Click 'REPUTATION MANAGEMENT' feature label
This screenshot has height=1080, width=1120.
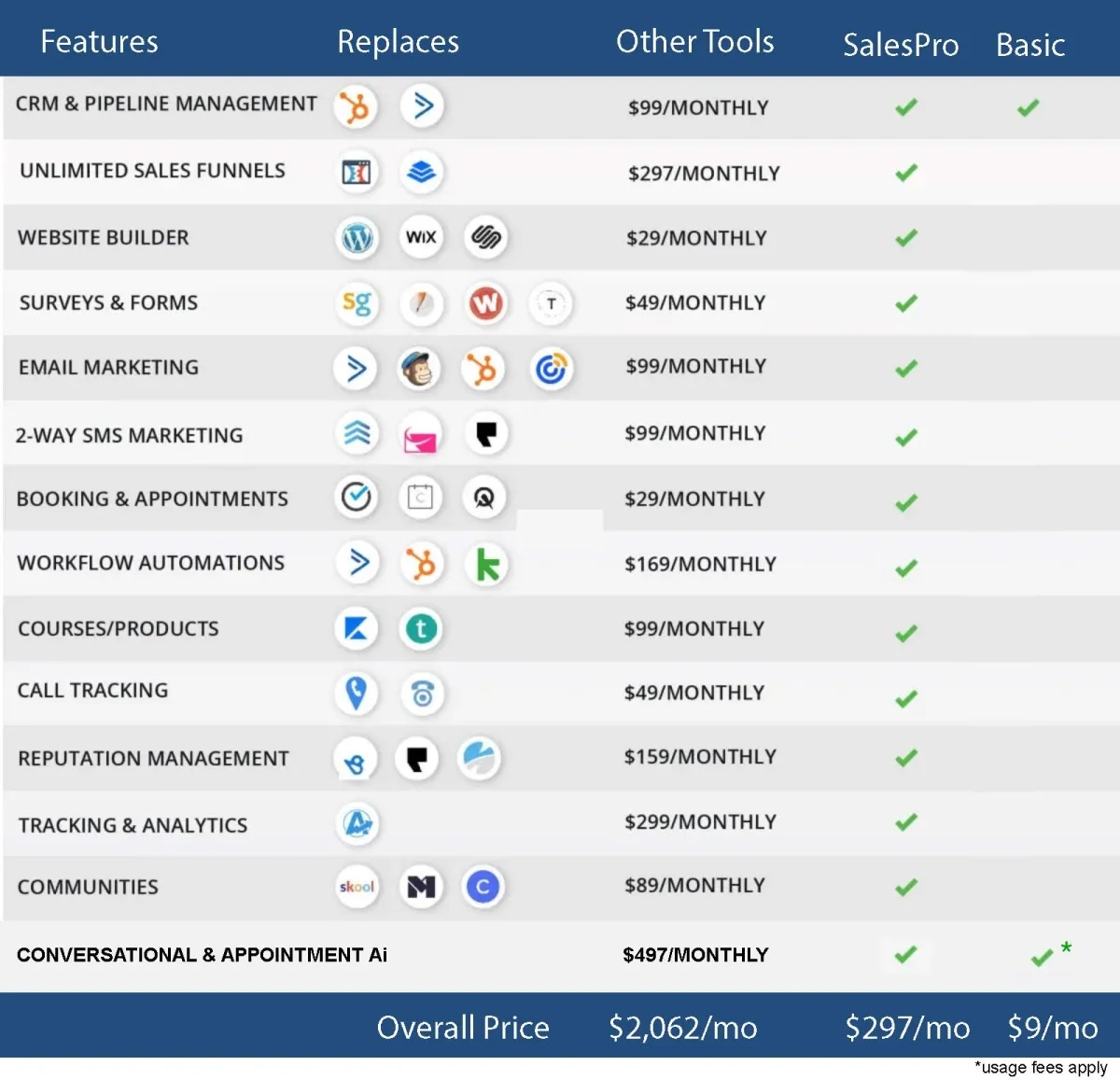tap(153, 759)
